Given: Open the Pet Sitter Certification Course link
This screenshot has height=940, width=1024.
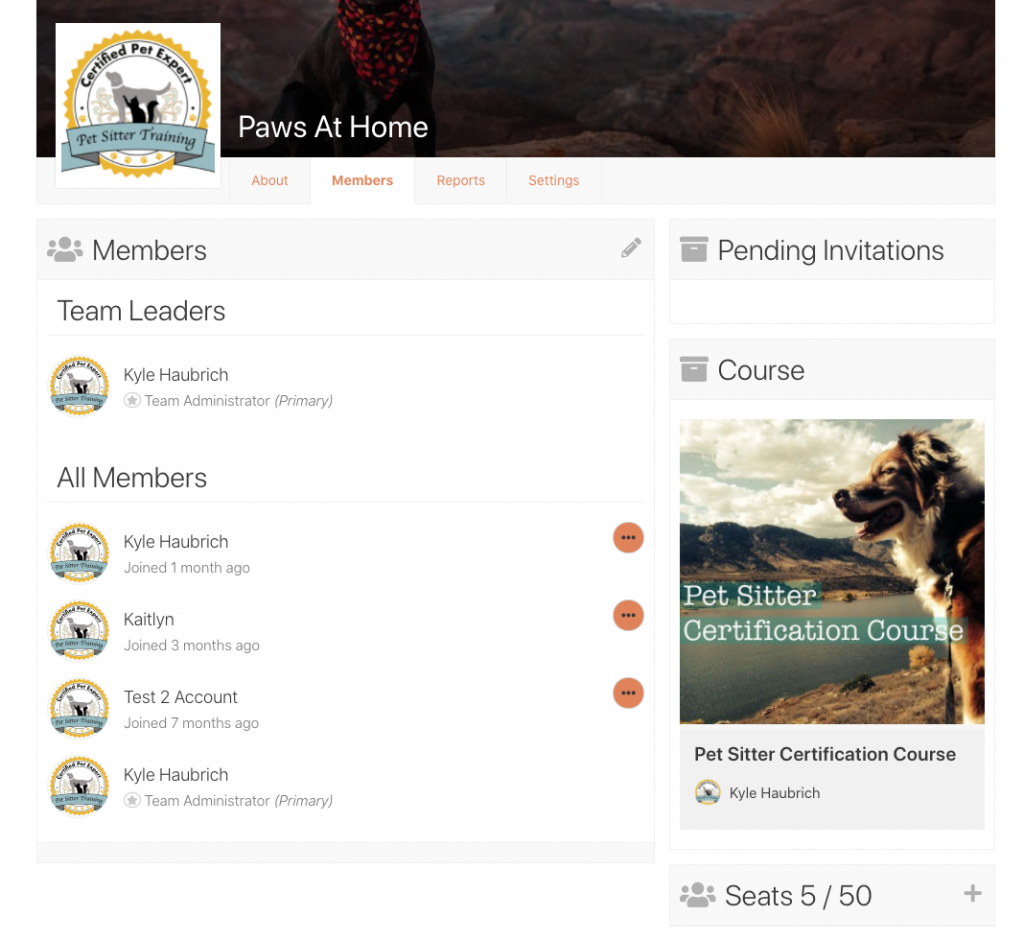Looking at the screenshot, I should (824, 754).
